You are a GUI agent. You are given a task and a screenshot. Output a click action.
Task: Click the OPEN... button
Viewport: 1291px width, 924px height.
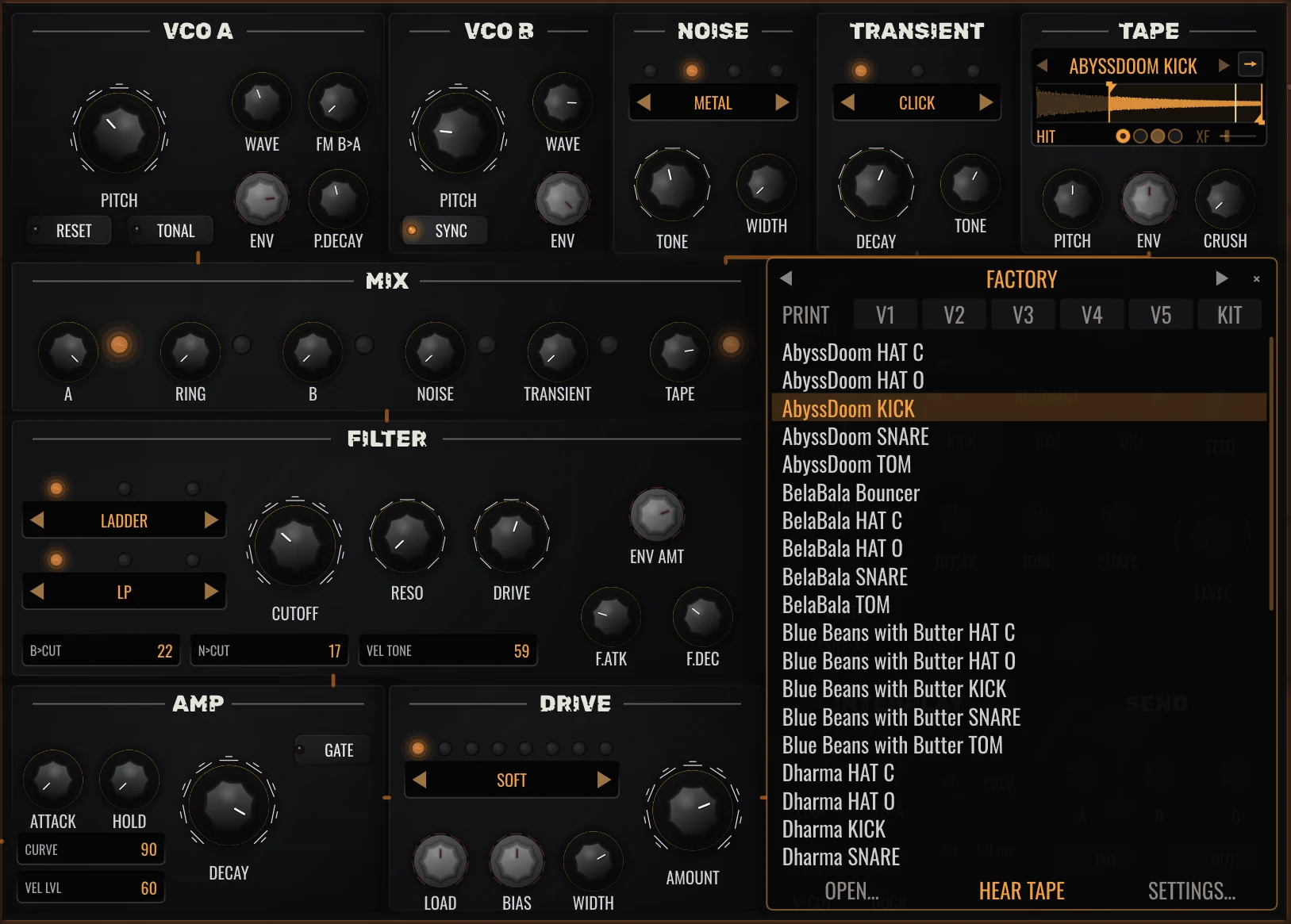click(x=851, y=891)
